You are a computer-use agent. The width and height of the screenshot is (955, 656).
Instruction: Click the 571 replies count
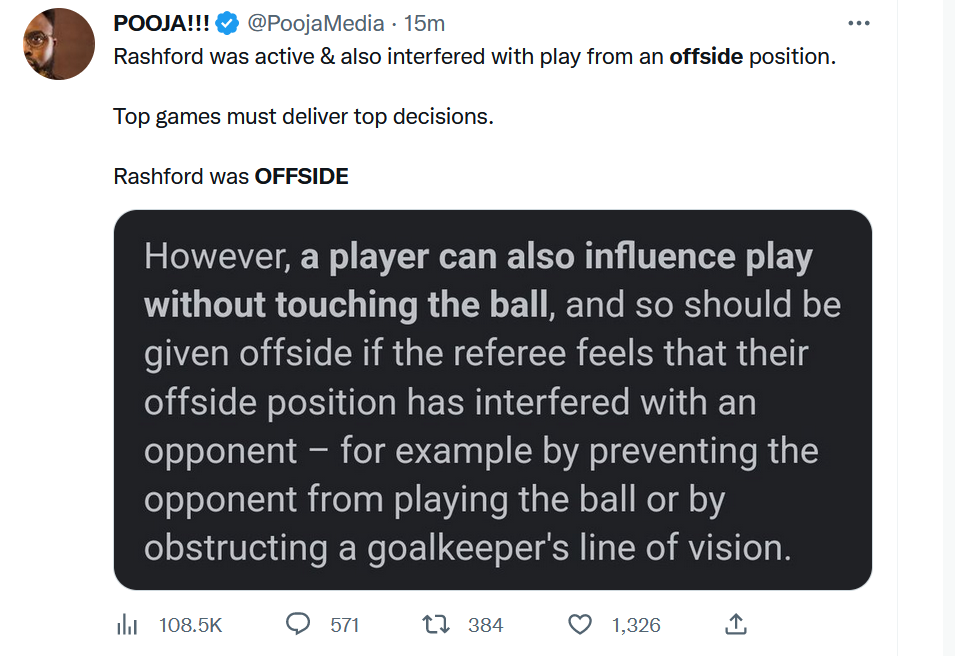[x=344, y=625]
